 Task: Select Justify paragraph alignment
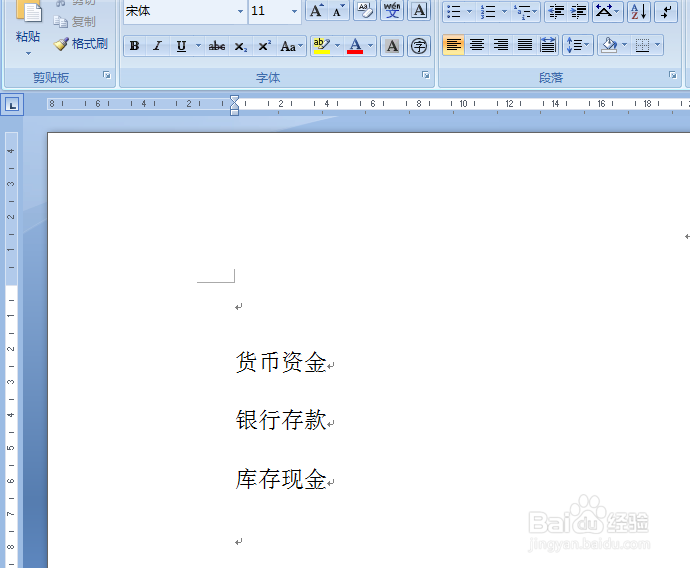(x=525, y=45)
